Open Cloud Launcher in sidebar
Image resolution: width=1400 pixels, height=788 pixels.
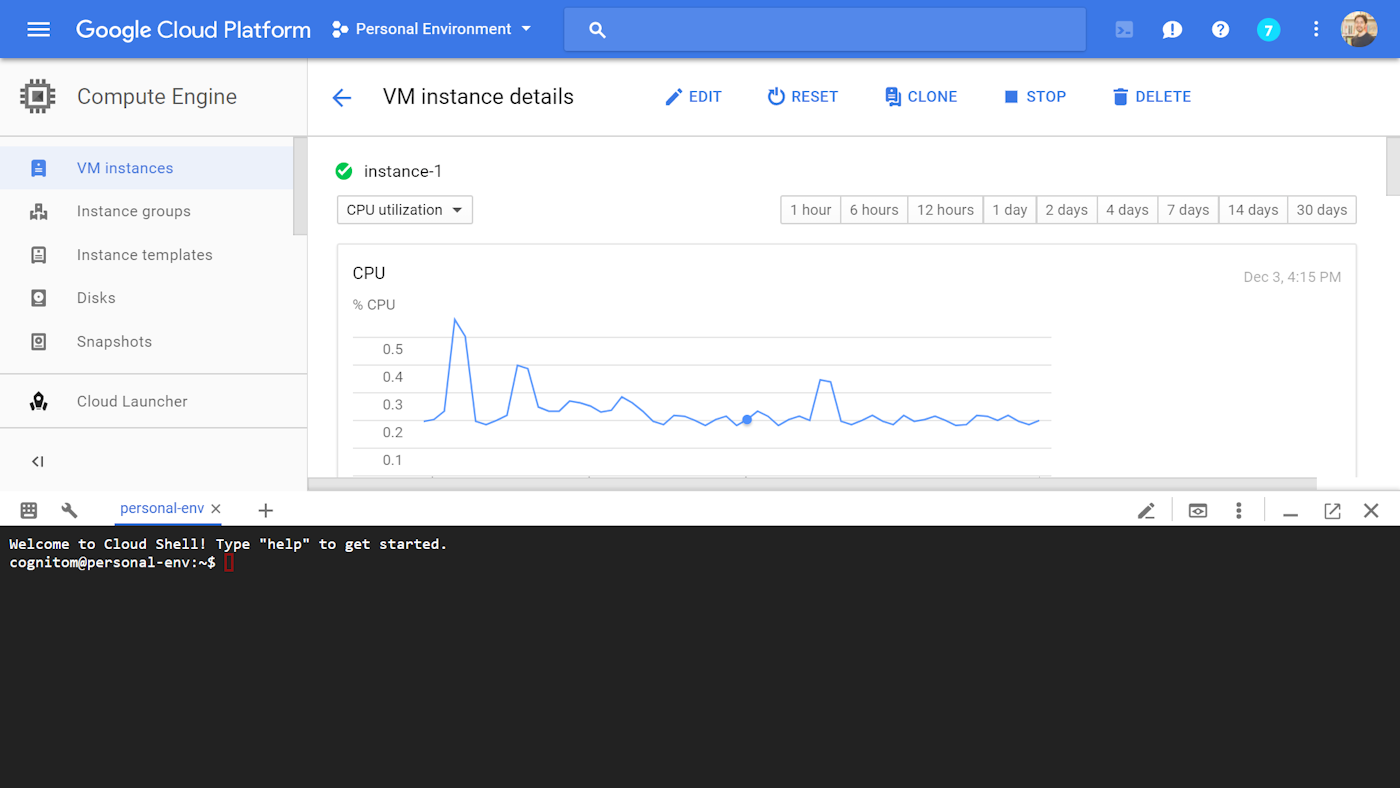pyautogui.click(x=153, y=401)
